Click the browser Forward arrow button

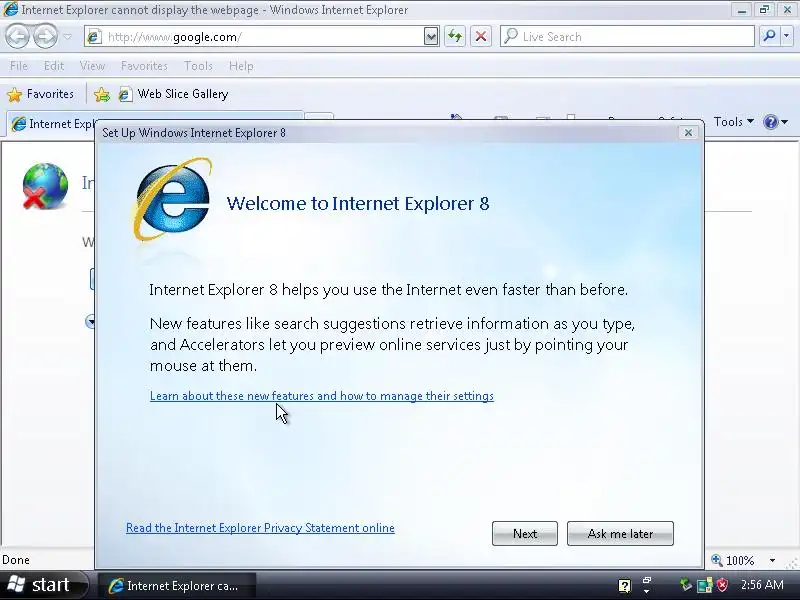(46, 37)
